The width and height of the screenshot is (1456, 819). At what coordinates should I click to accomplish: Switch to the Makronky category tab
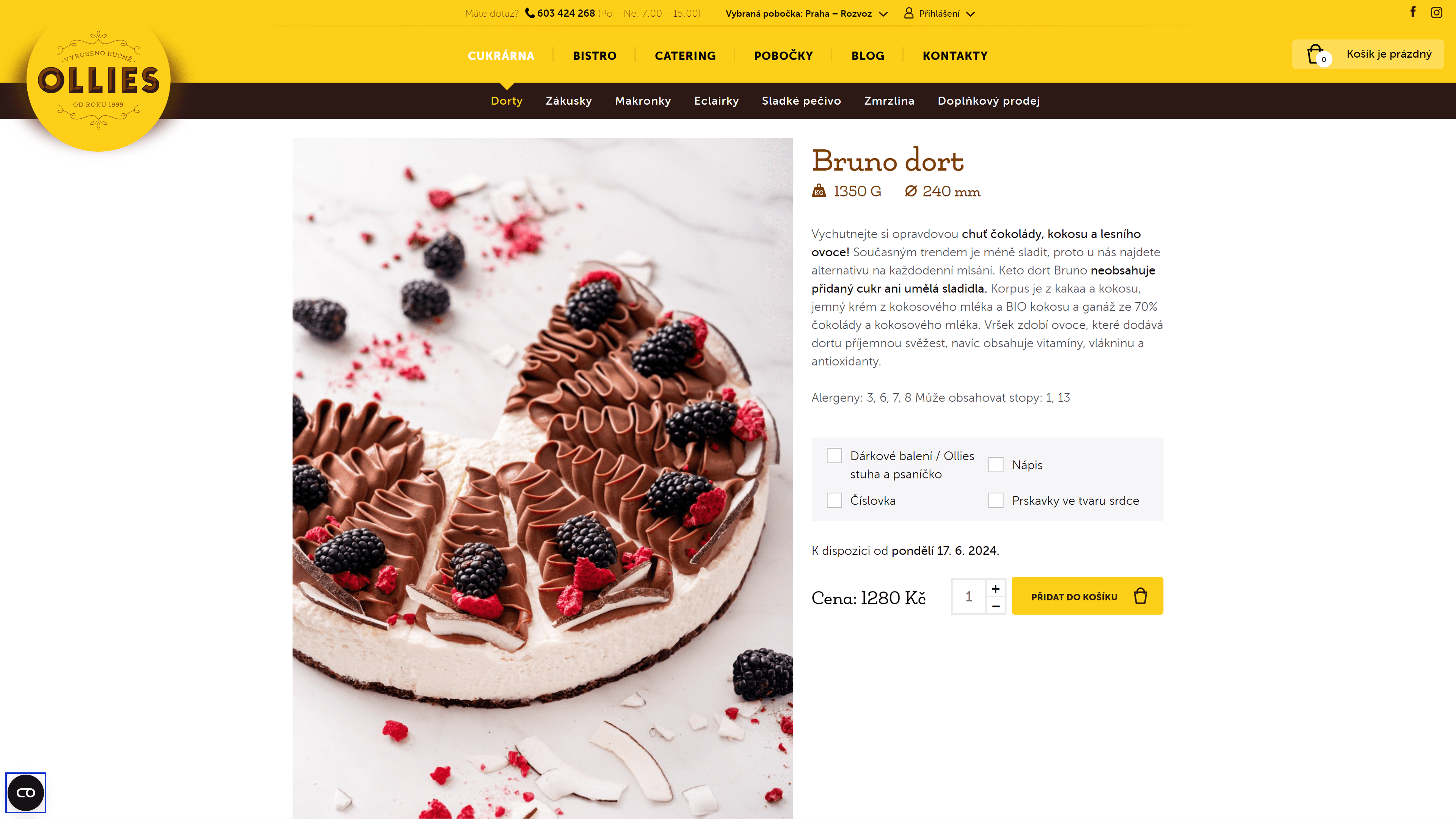[x=643, y=100]
